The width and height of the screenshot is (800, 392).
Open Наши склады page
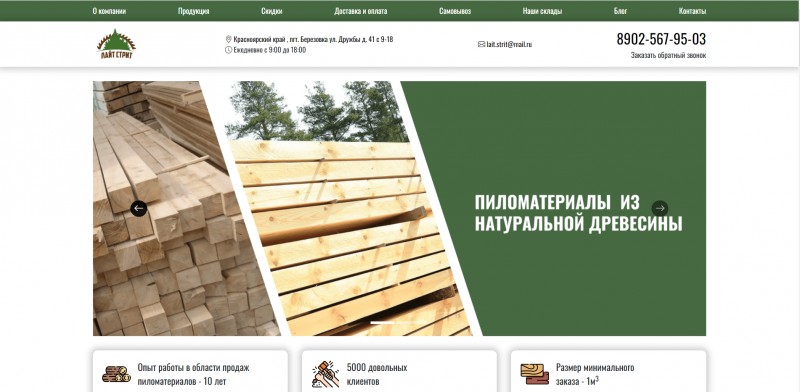click(542, 11)
